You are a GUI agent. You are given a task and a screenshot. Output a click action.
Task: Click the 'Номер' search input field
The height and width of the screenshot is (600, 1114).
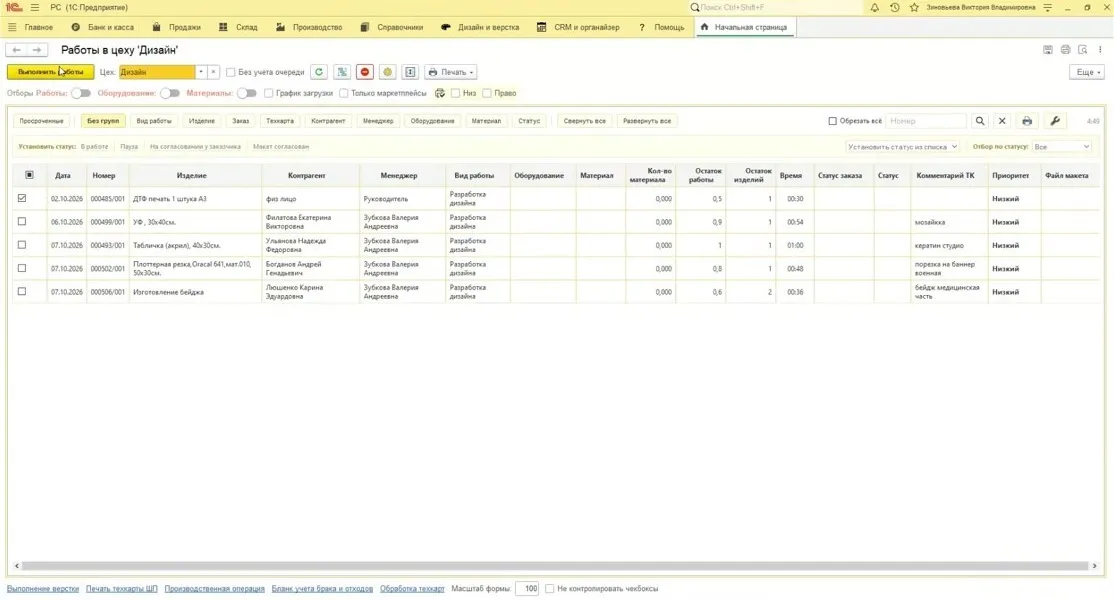[x=926, y=121]
